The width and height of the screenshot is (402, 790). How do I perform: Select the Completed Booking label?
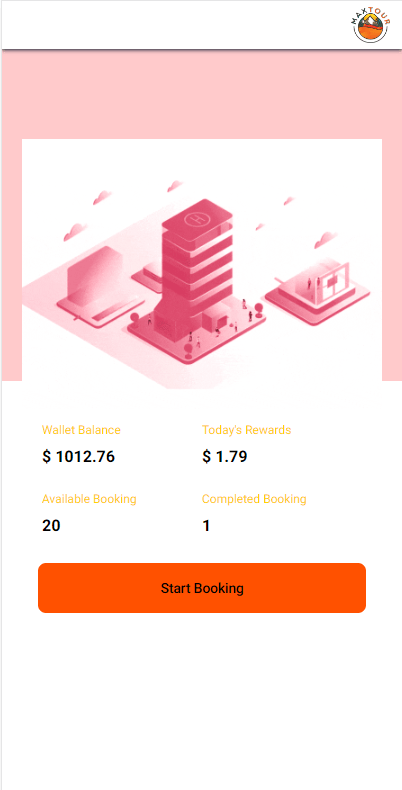pyautogui.click(x=254, y=499)
